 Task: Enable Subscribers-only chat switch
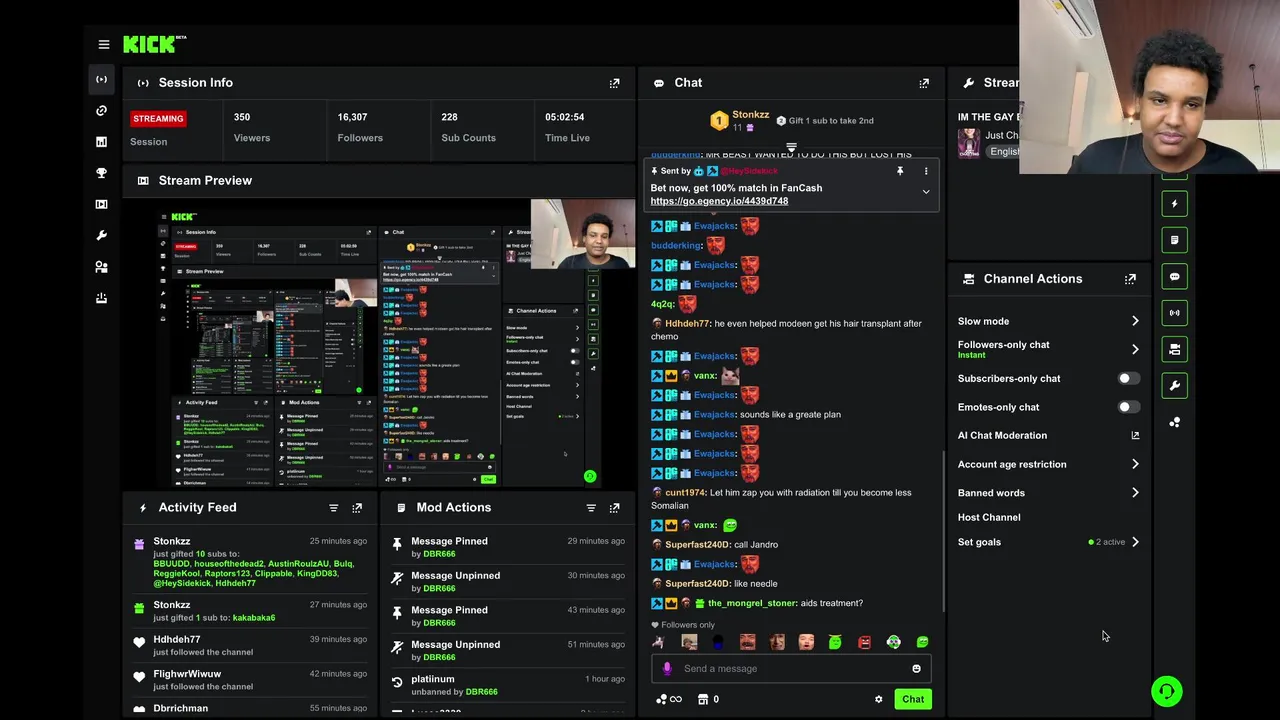pos(1128,379)
